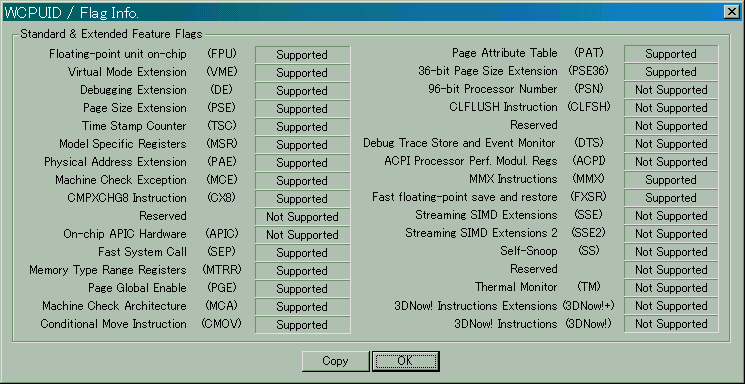
Task: Select the SEP status field
Action: (x=302, y=253)
